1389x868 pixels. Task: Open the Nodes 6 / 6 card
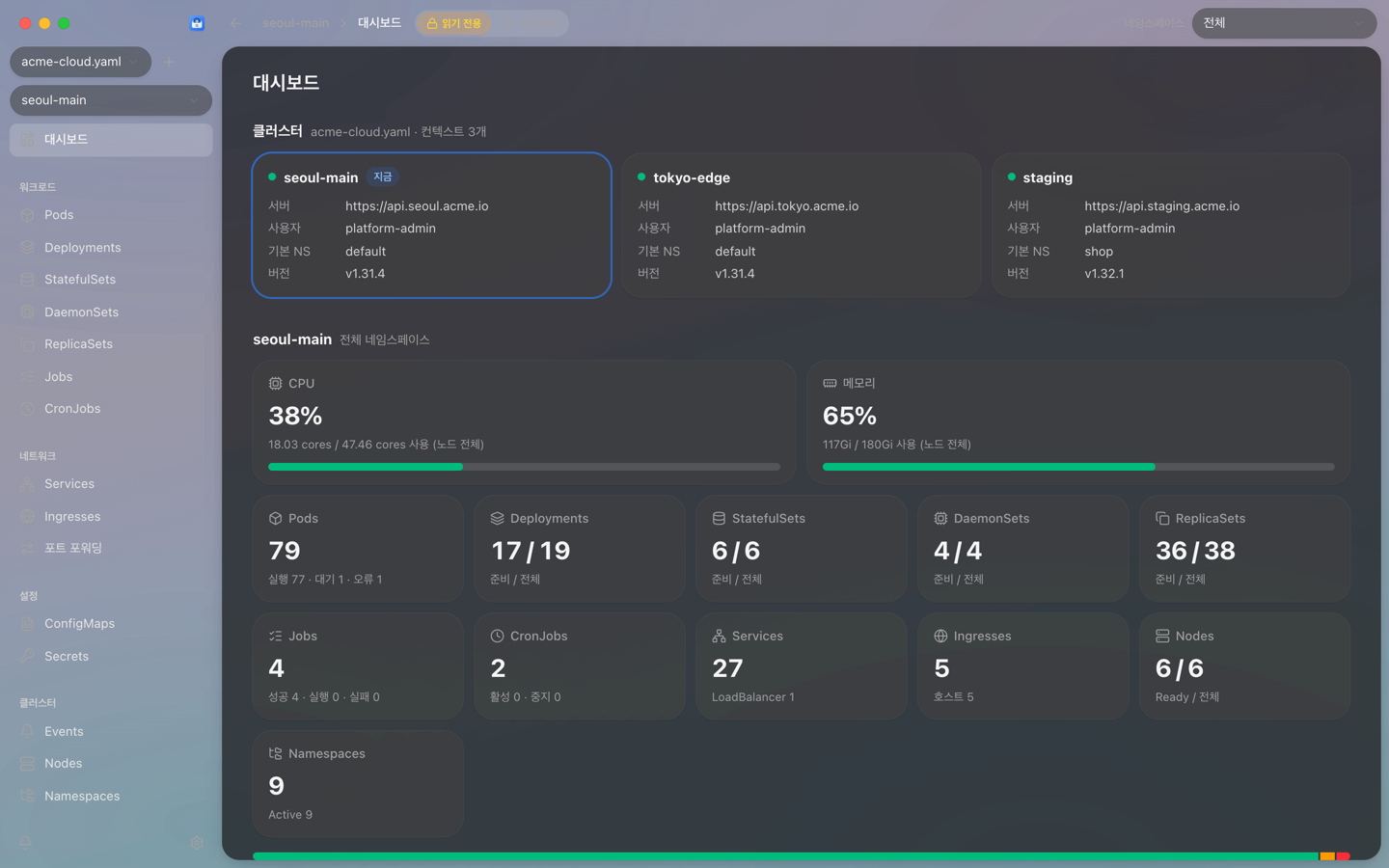point(1244,666)
